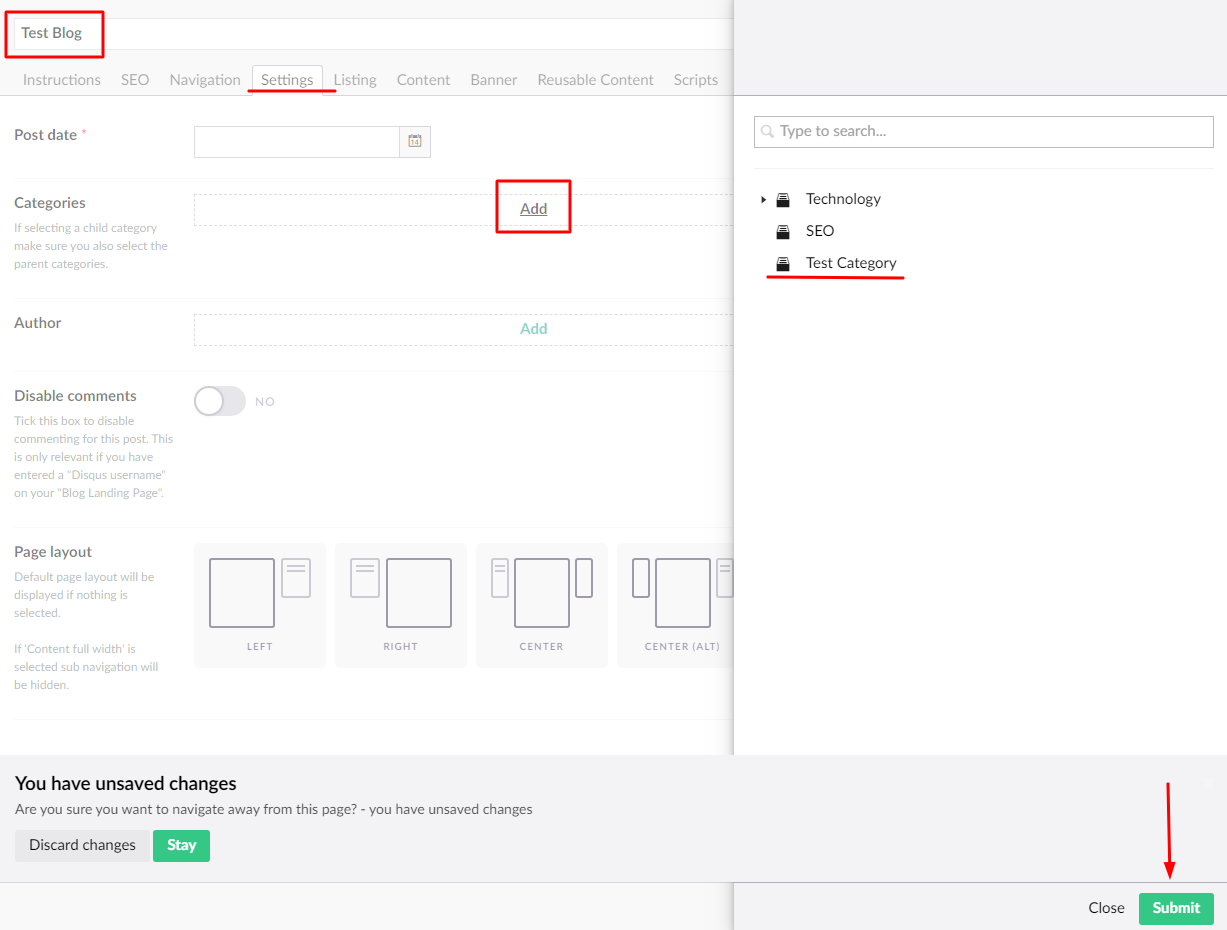This screenshot has height=930, width=1227.
Task: Click the search magnifier icon
Action: 768,131
